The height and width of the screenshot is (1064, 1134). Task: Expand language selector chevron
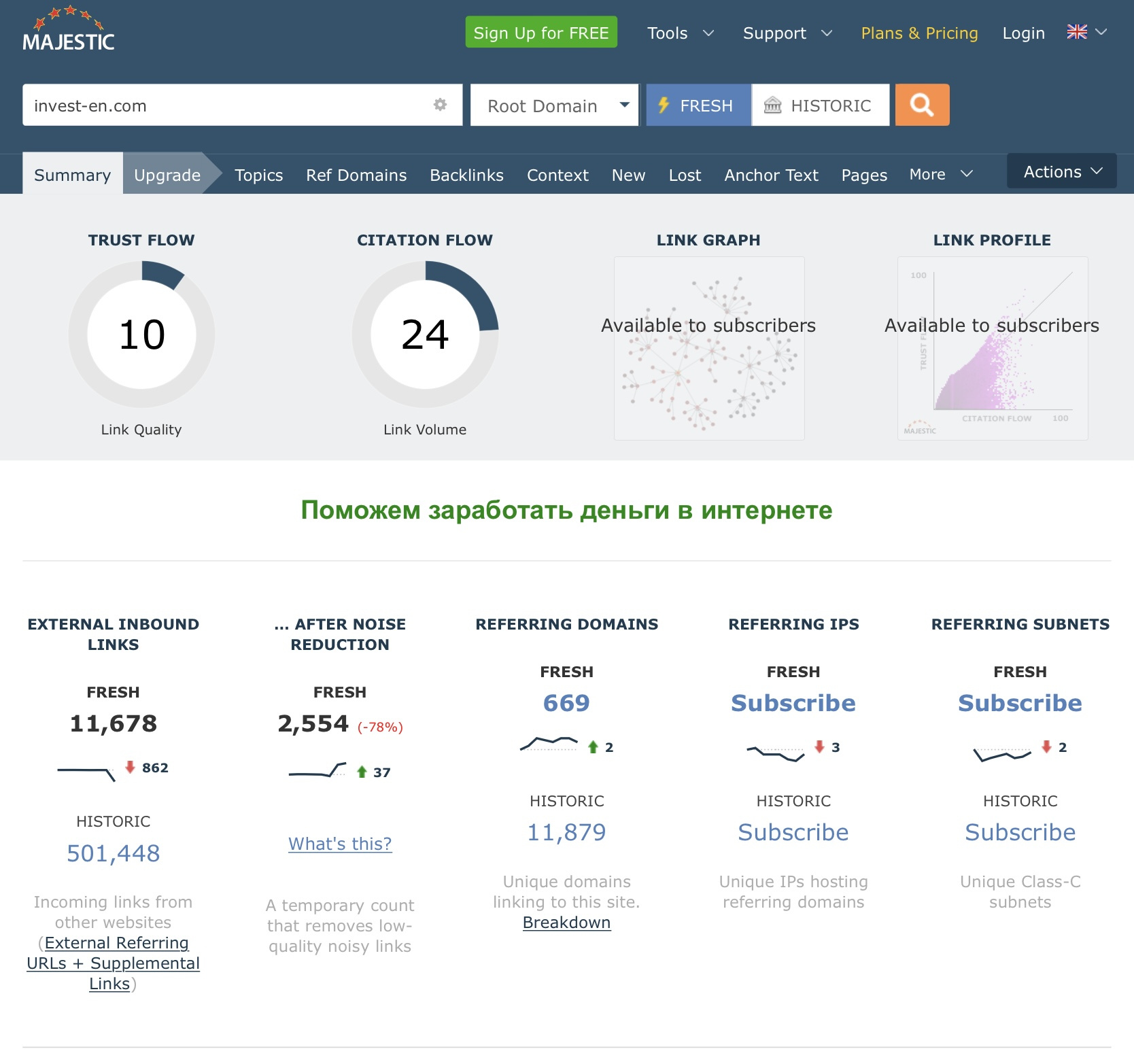pyautogui.click(x=1101, y=32)
